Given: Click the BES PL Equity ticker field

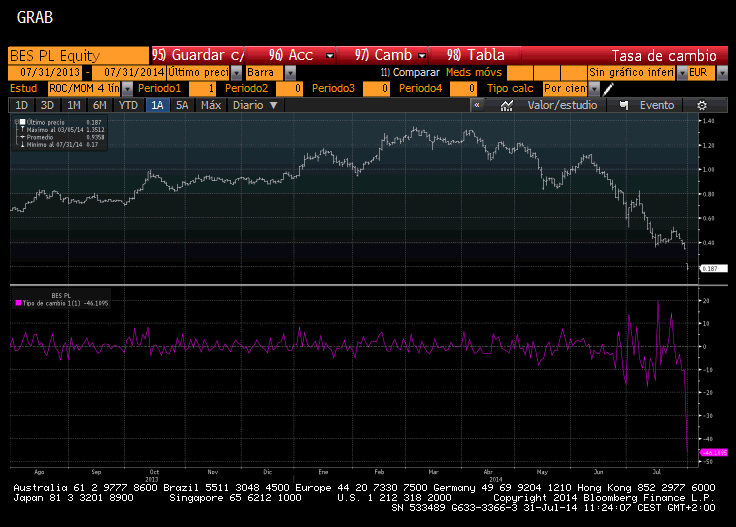Looking at the screenshot, I should point(78,56).
